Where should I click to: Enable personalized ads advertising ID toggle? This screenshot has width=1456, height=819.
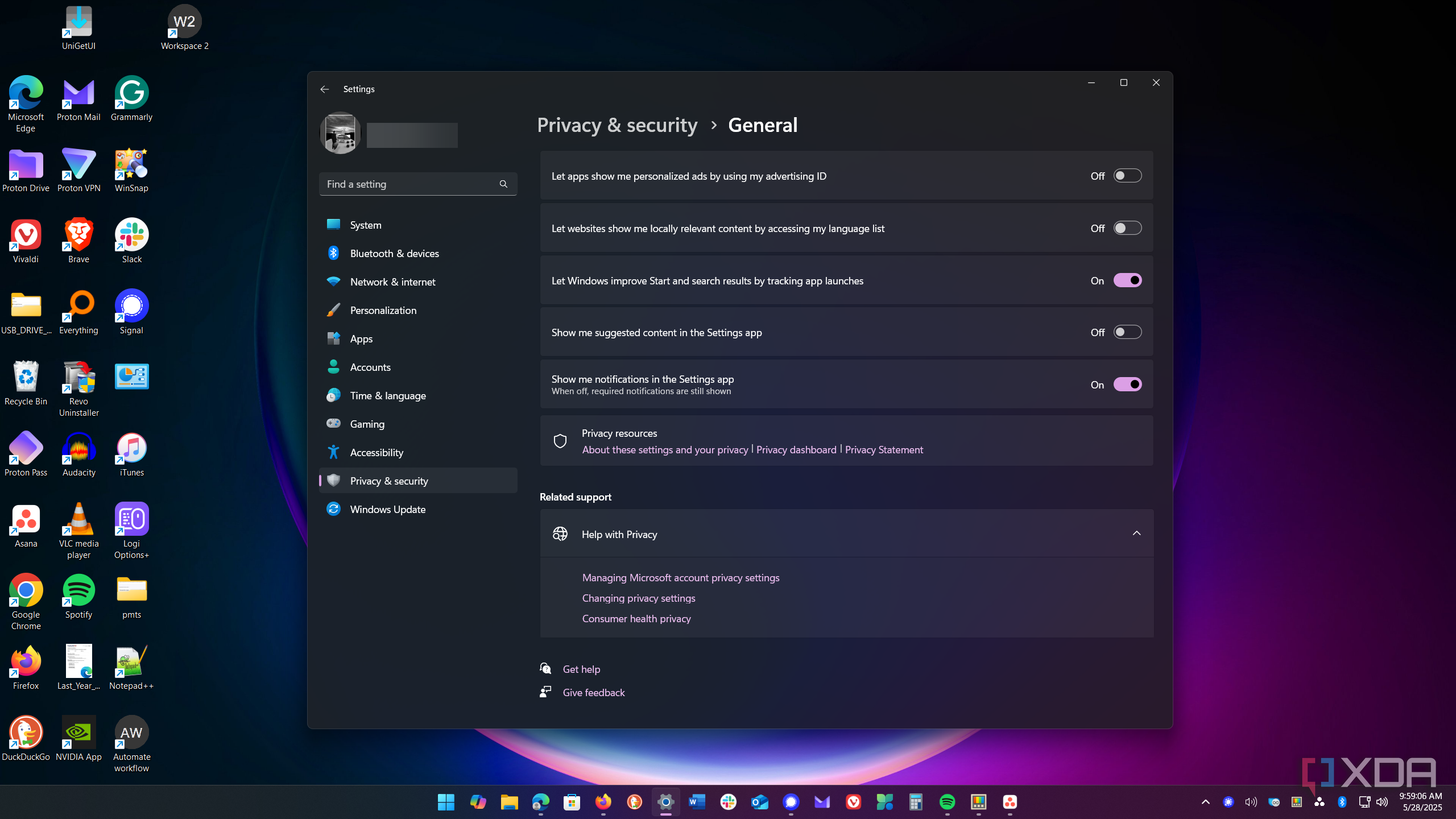click(1127, 176)
